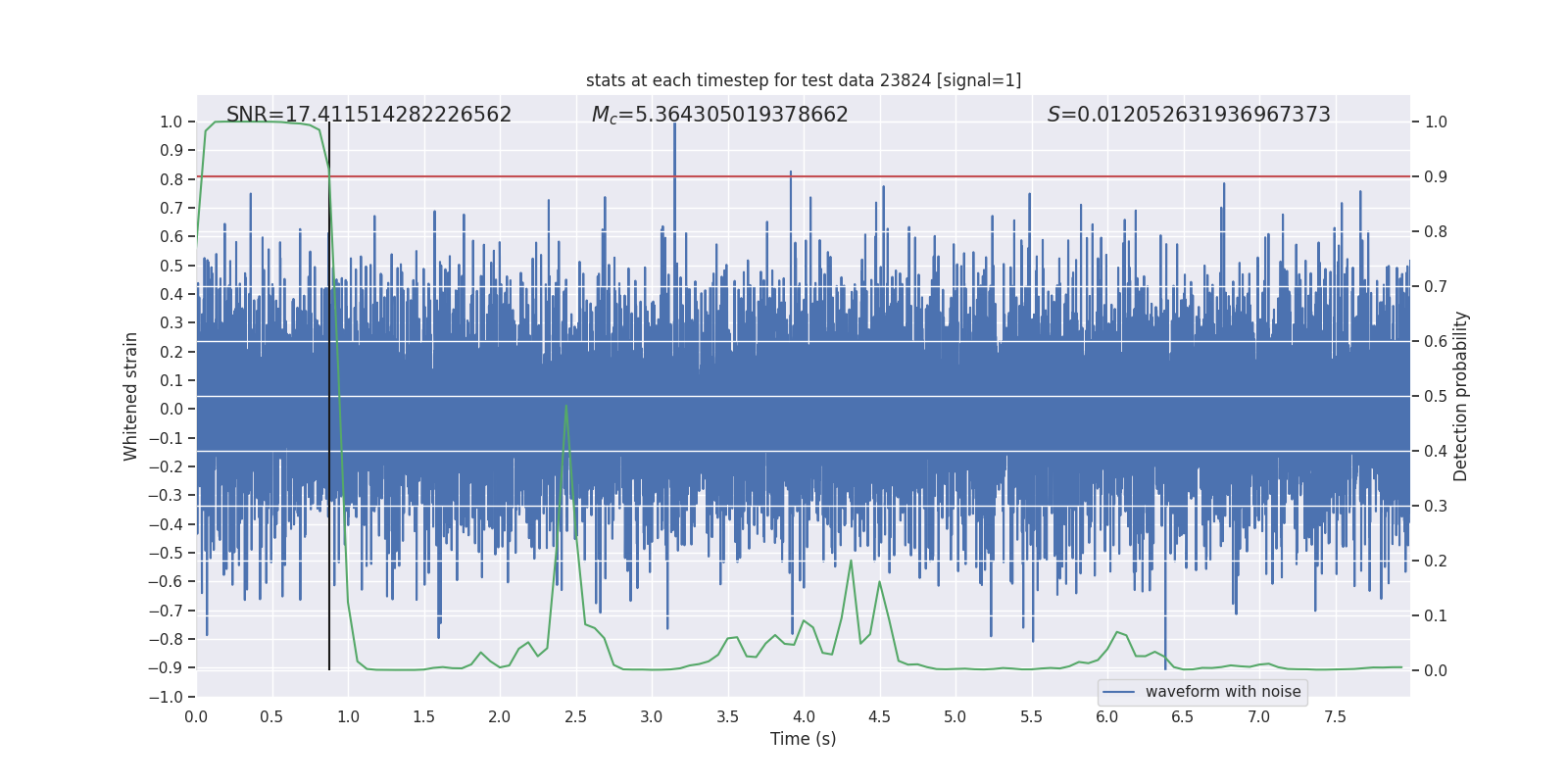Viewport: 1568px width, 784px height.
Task: Click the right axis tick label 0.9
Action: tap(1436, 177)
